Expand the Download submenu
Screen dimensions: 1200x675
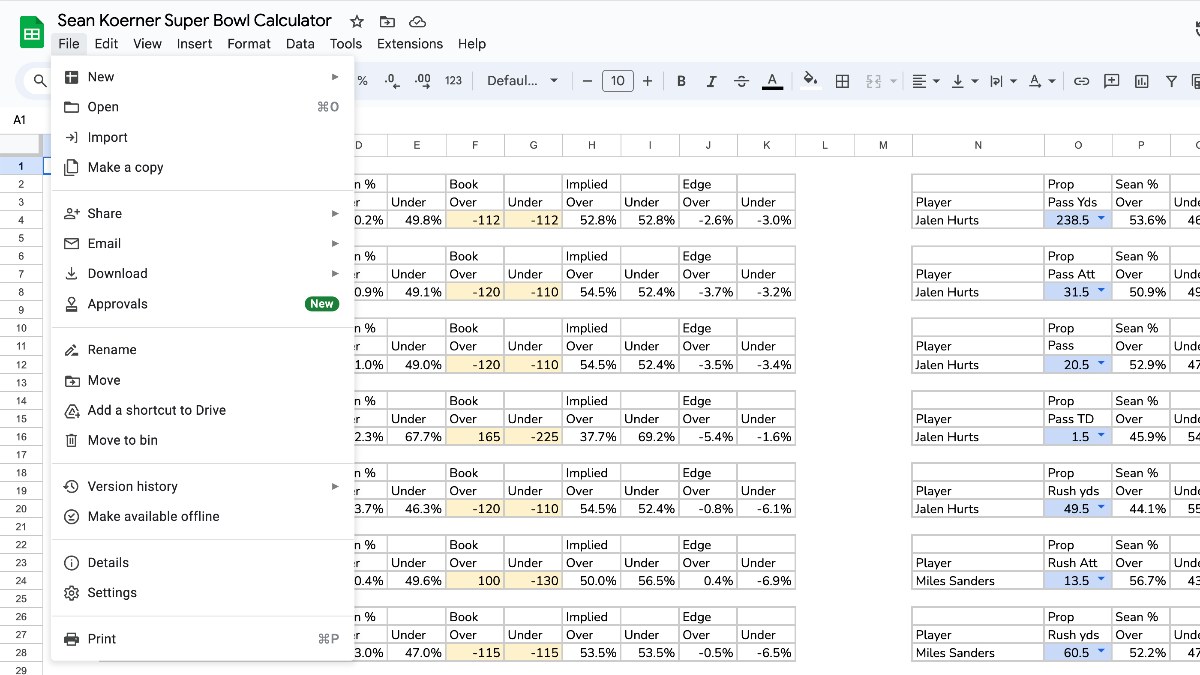pos(203,273)
